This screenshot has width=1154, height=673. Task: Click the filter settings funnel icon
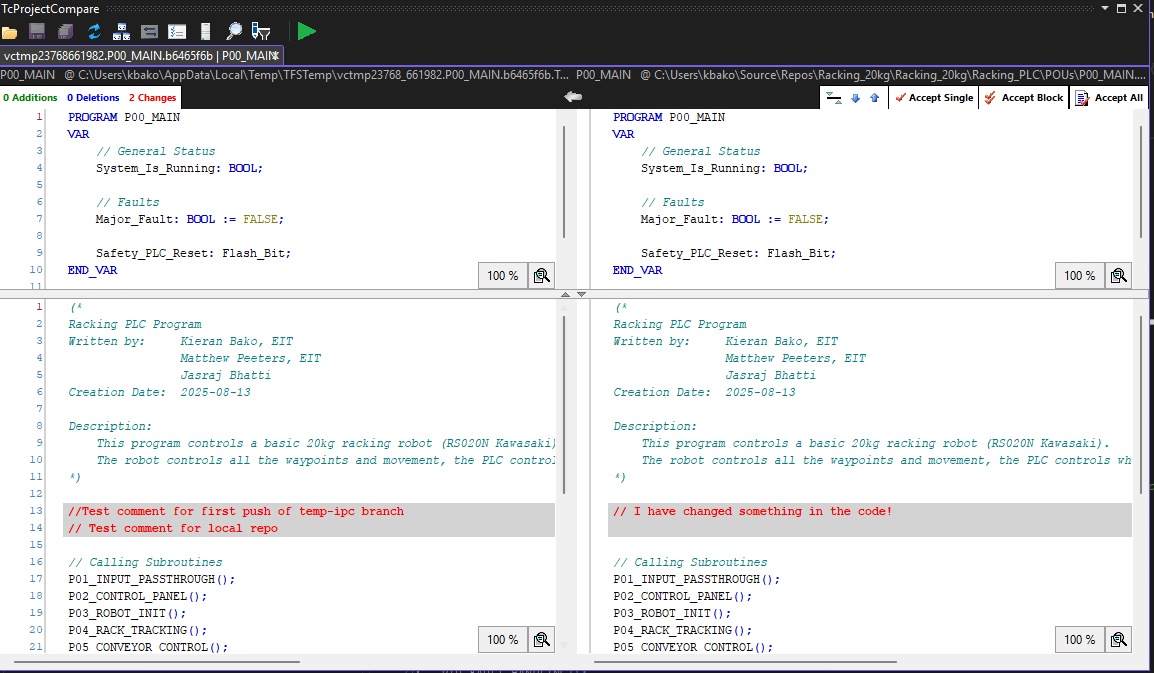[261, 31]
